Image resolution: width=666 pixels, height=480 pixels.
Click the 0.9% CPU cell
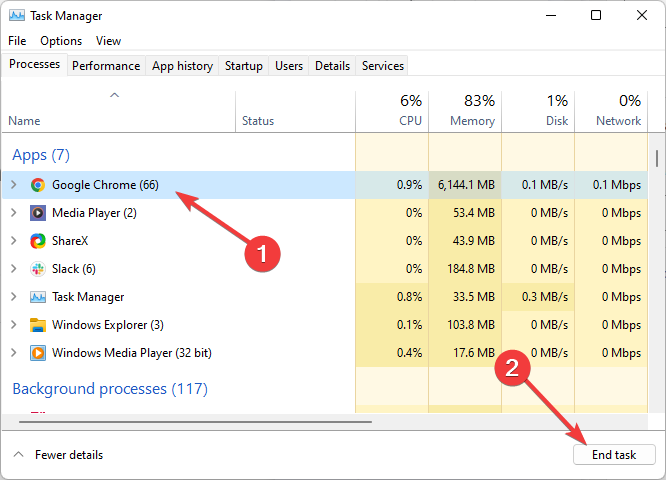tap(392, 185)
